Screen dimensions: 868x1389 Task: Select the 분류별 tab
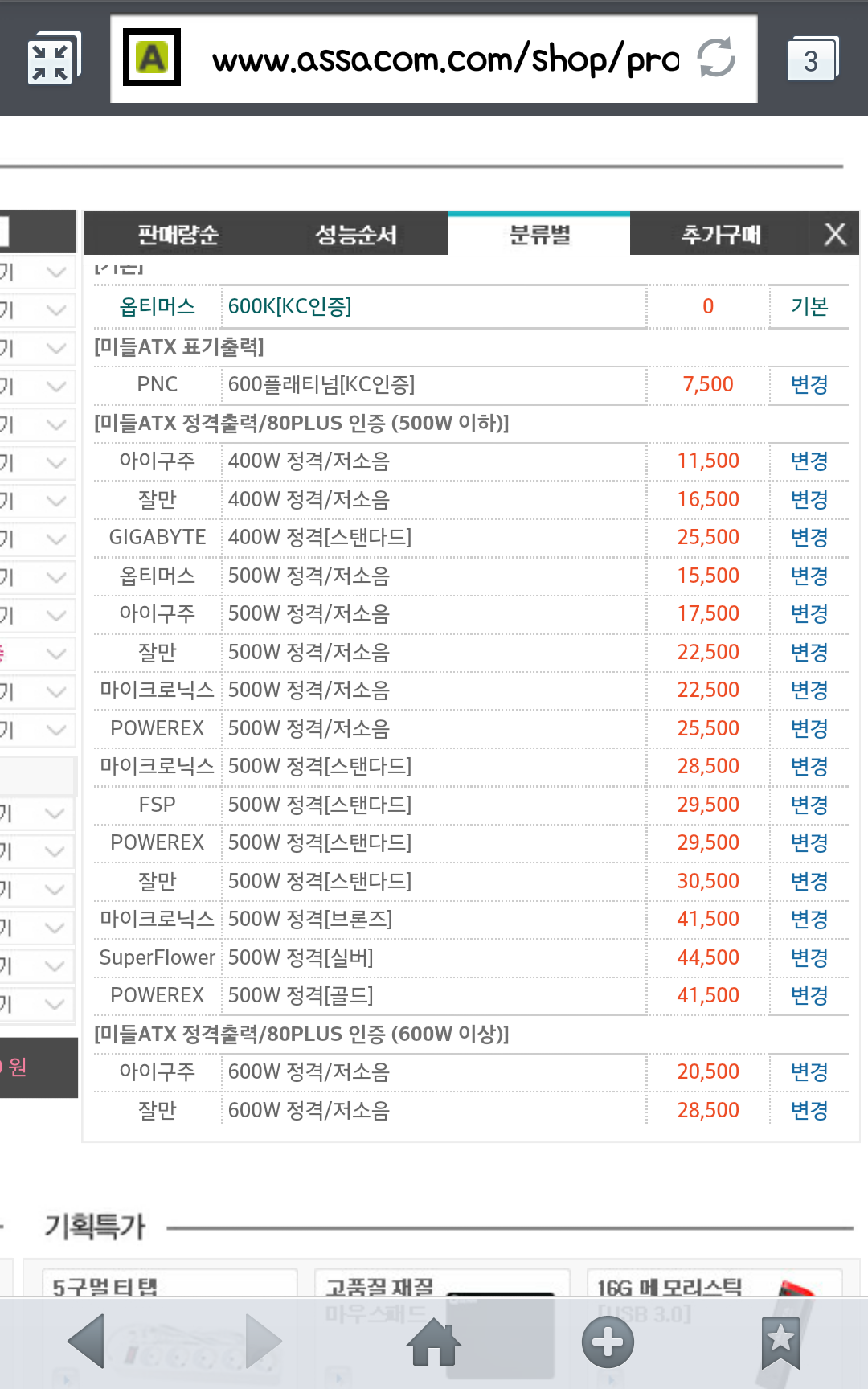pyautogui.click(x=539, y=235)
